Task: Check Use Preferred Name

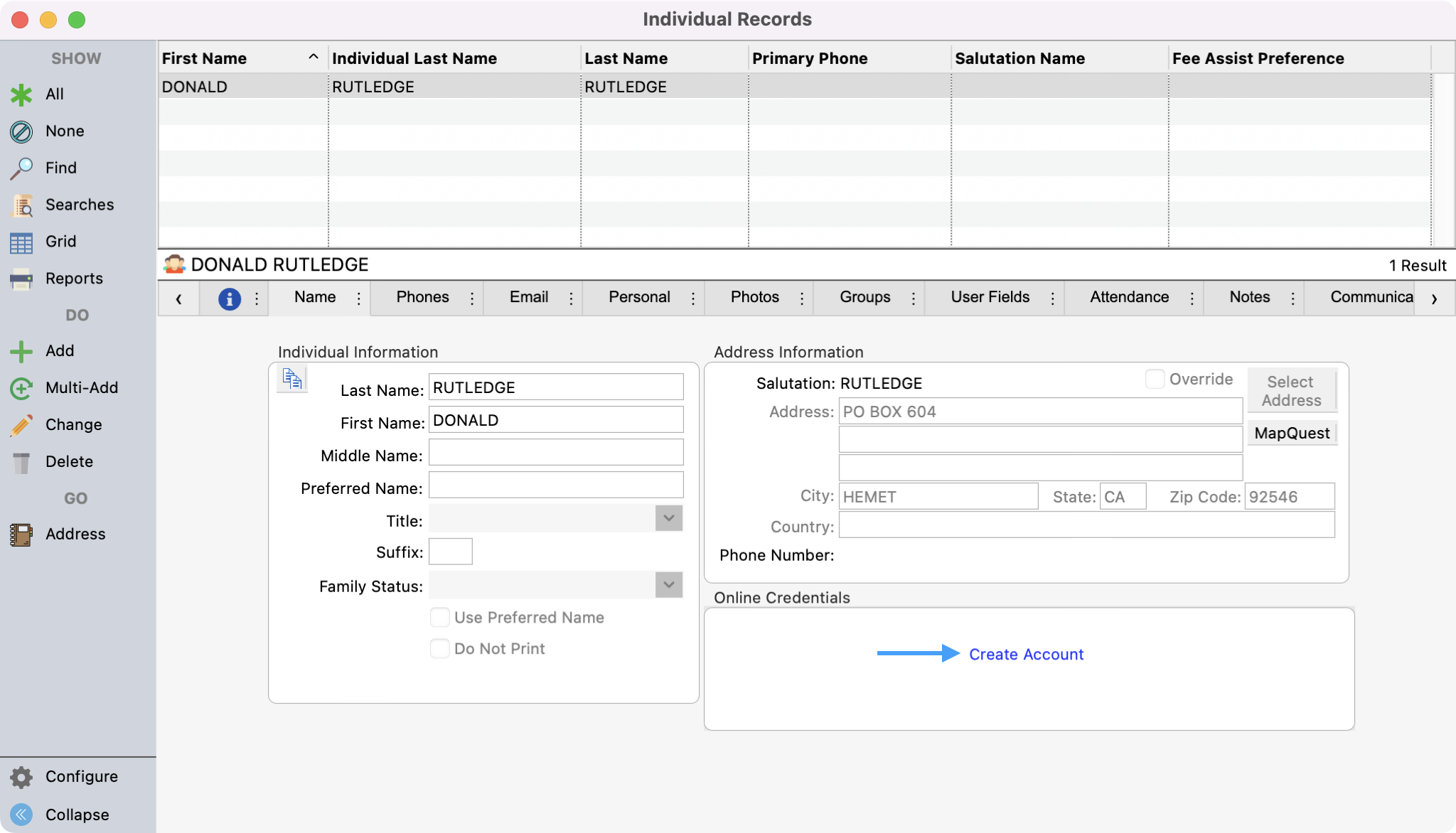Action: [440, 617]
